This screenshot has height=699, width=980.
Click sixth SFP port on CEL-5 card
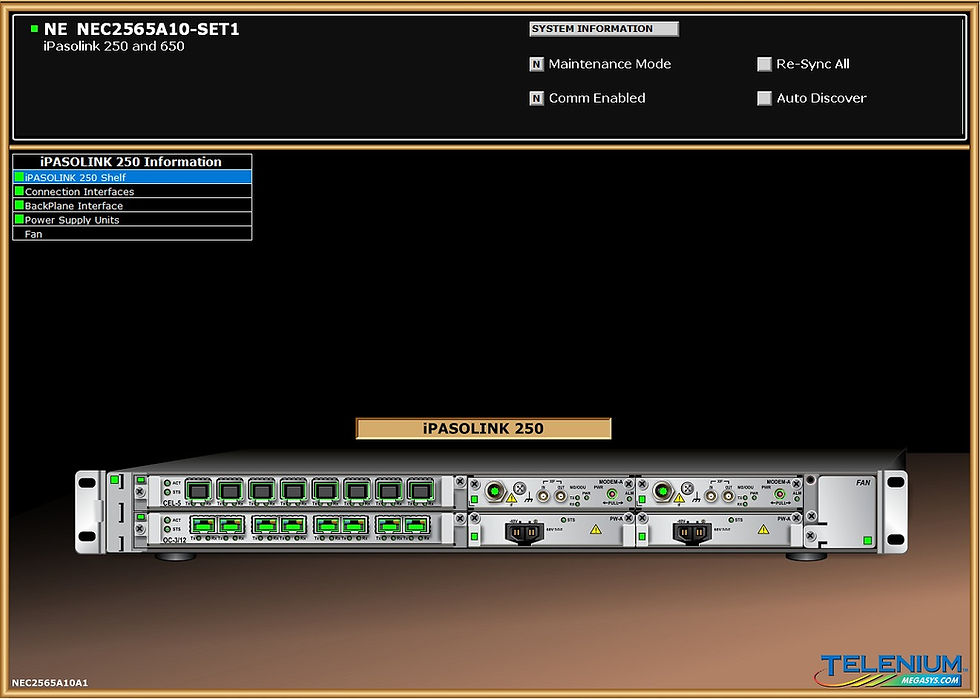[356, 490]
